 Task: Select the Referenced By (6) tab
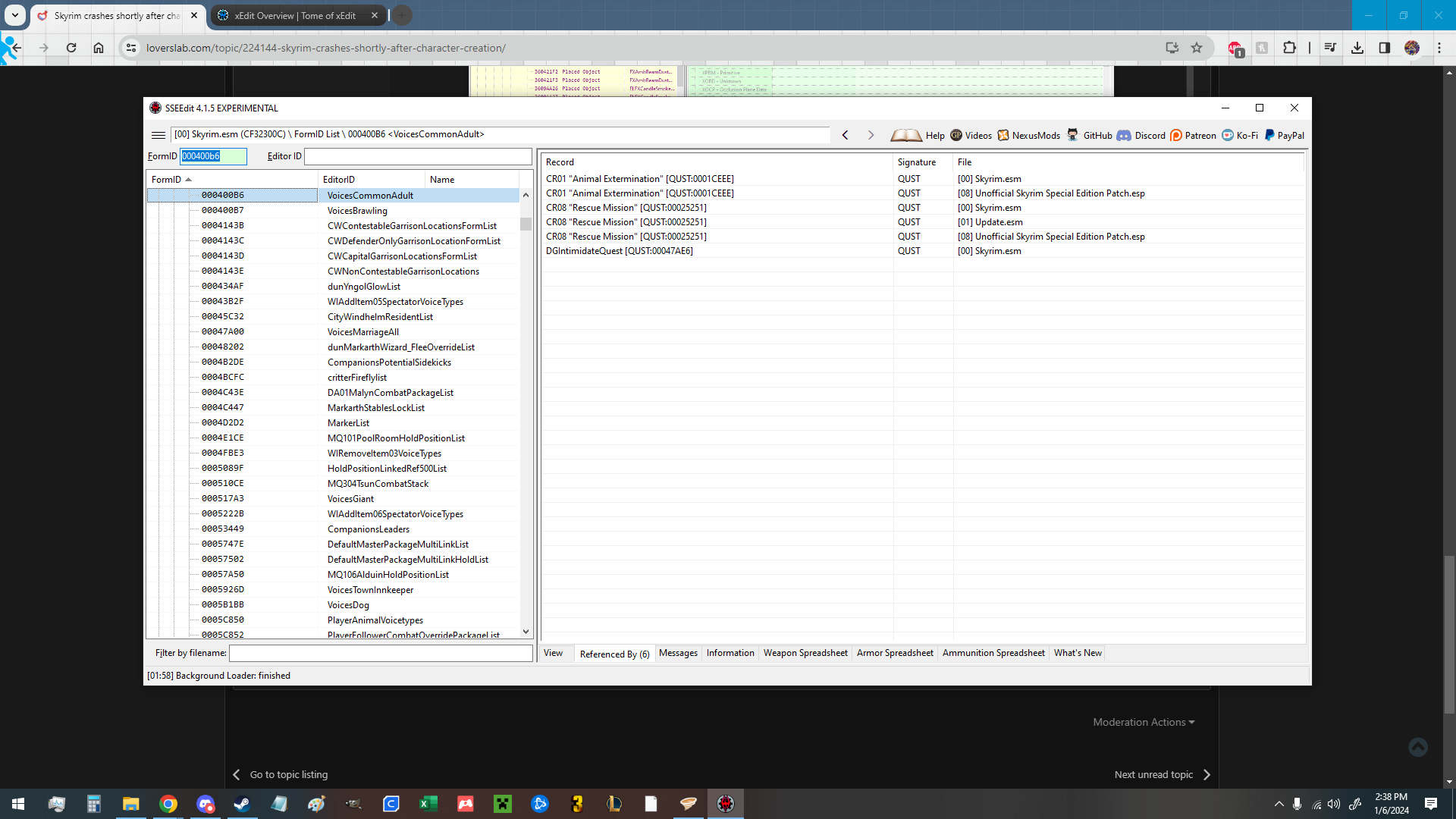tap(614, 654)
